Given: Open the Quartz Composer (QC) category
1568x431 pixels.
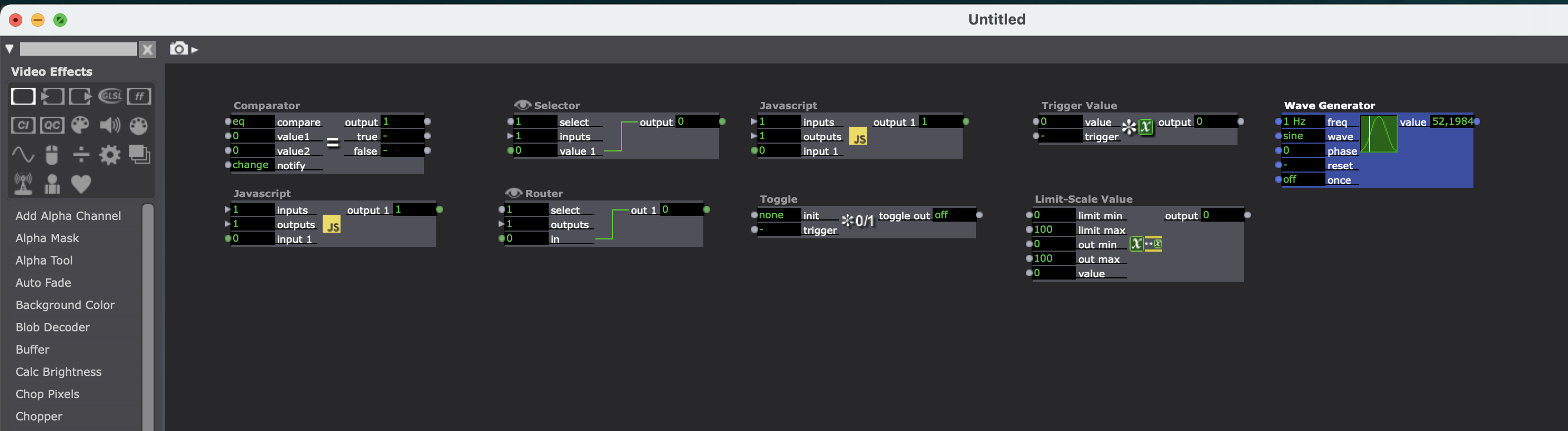Looking at the screenshot, I should click(x=52, y=125).
